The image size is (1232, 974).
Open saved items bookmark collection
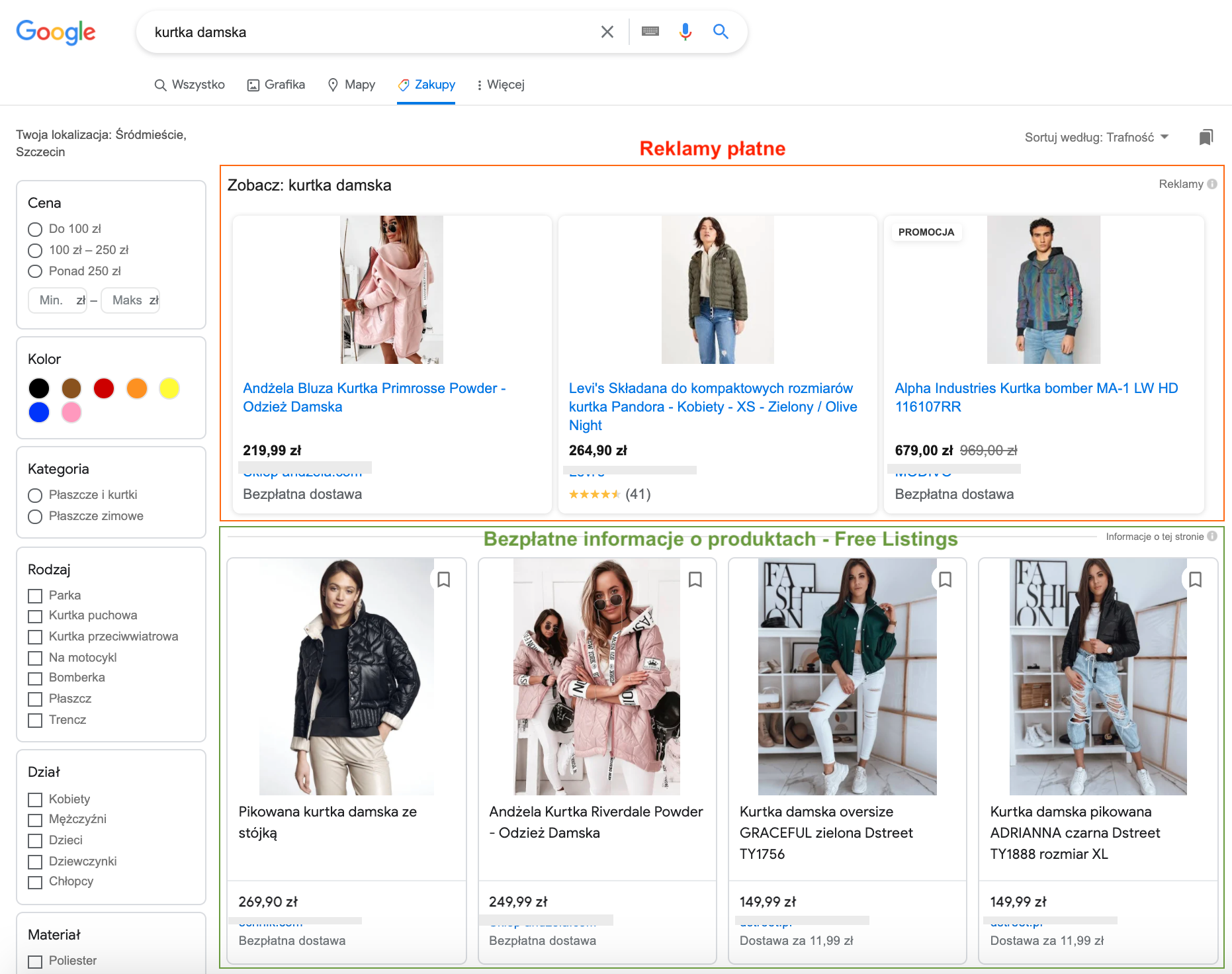point(1206,137)
